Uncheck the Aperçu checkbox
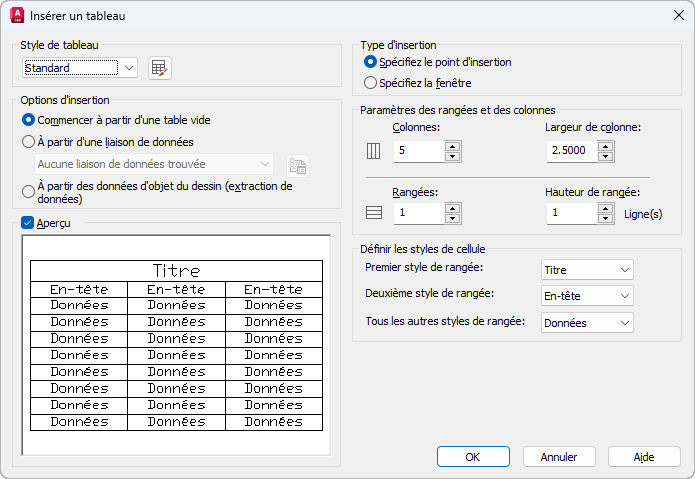695x479 pixels. (x=28, y=223)
